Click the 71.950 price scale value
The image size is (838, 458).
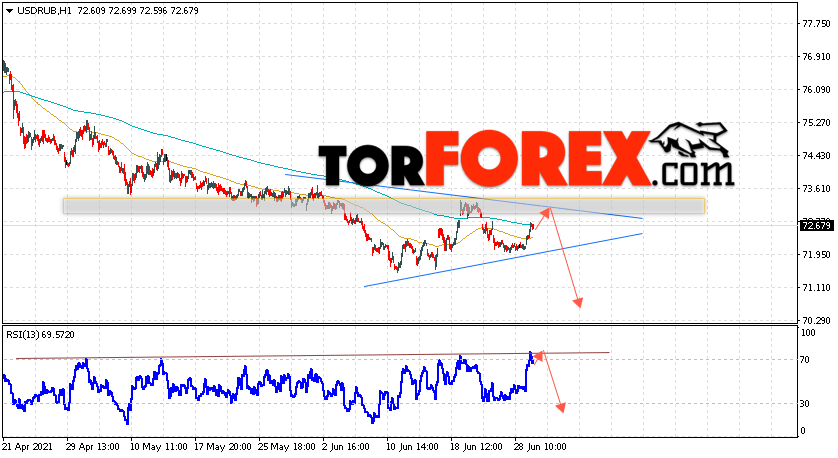(x=816, y=255)
